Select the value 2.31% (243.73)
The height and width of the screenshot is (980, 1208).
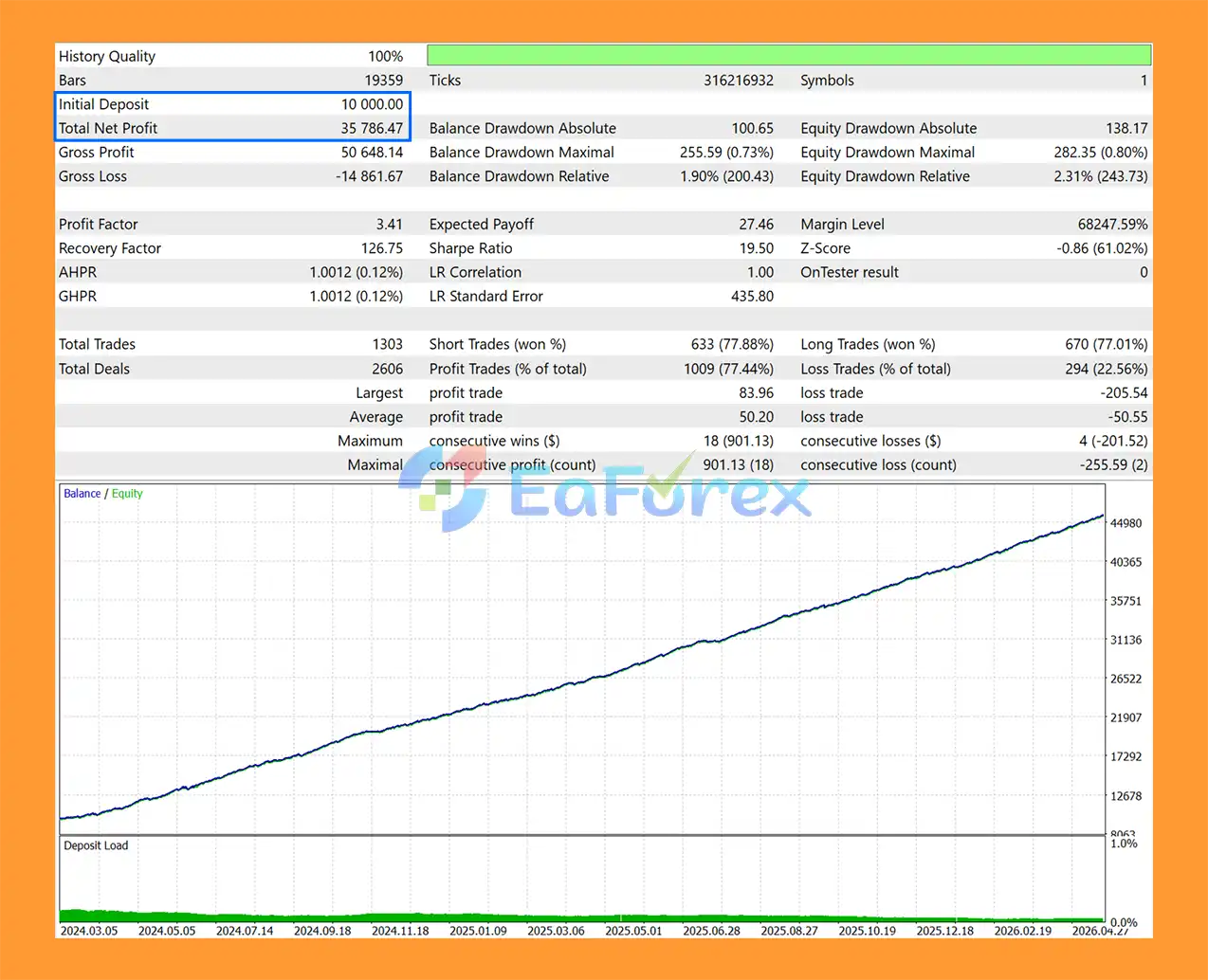[x=1101, y=176]
